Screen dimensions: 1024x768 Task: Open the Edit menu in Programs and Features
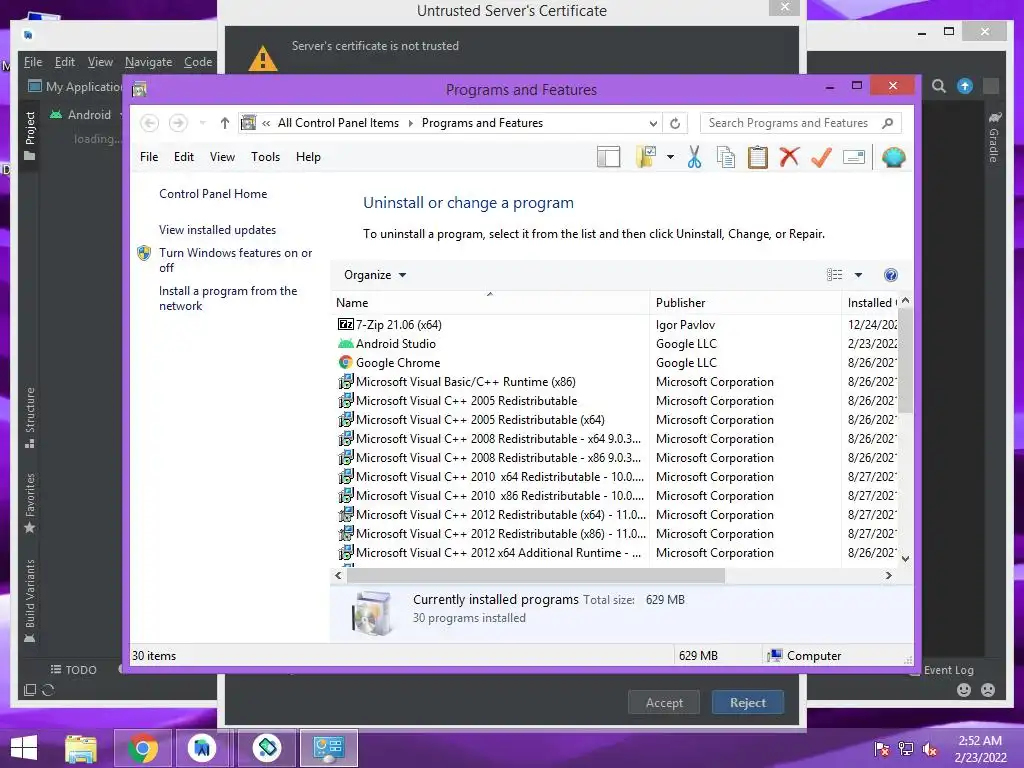coord(184,157)
